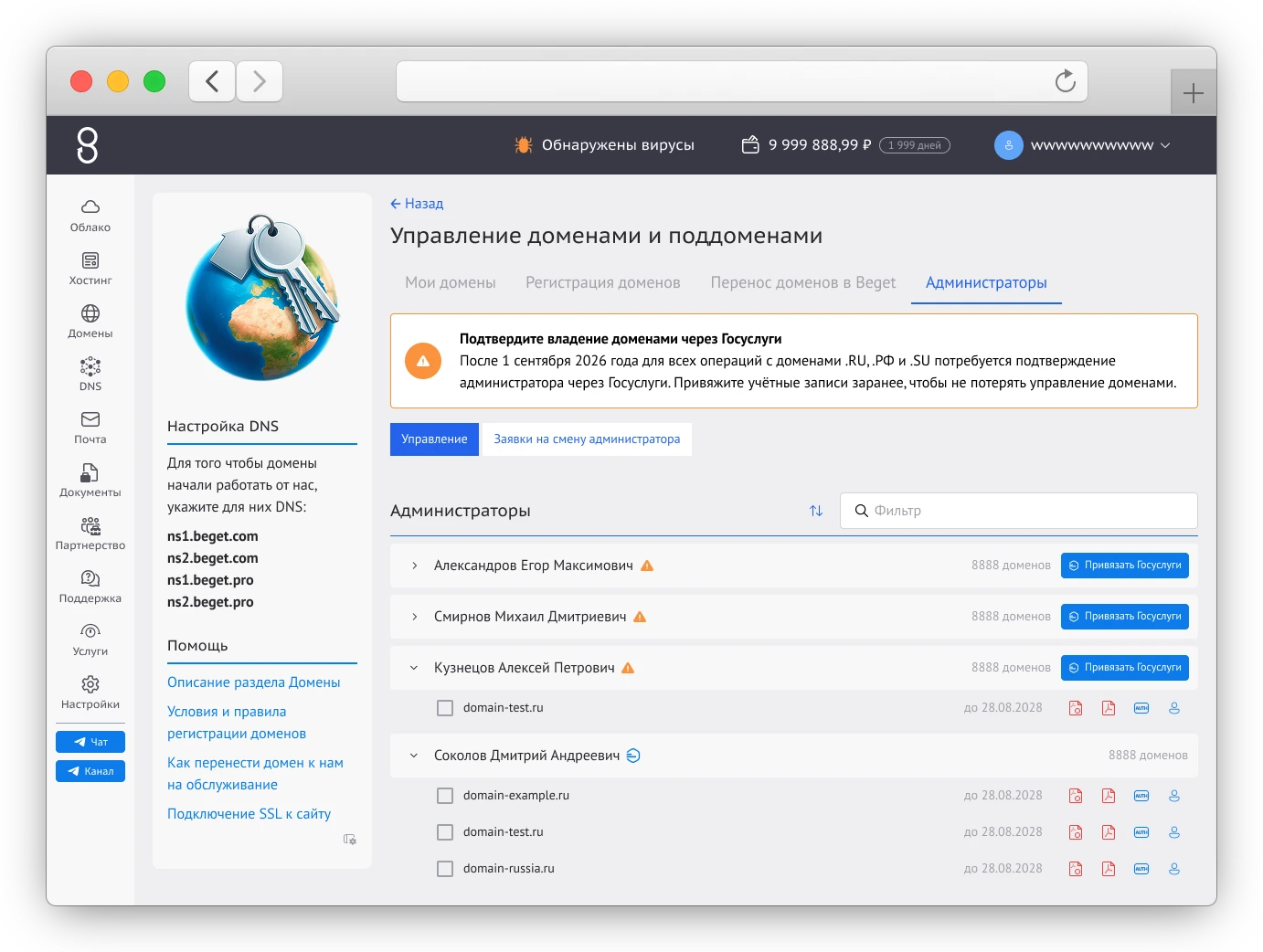
Task: Click change administrator icon for domain-russia.ru
Action: click(x=1174, y=869)
